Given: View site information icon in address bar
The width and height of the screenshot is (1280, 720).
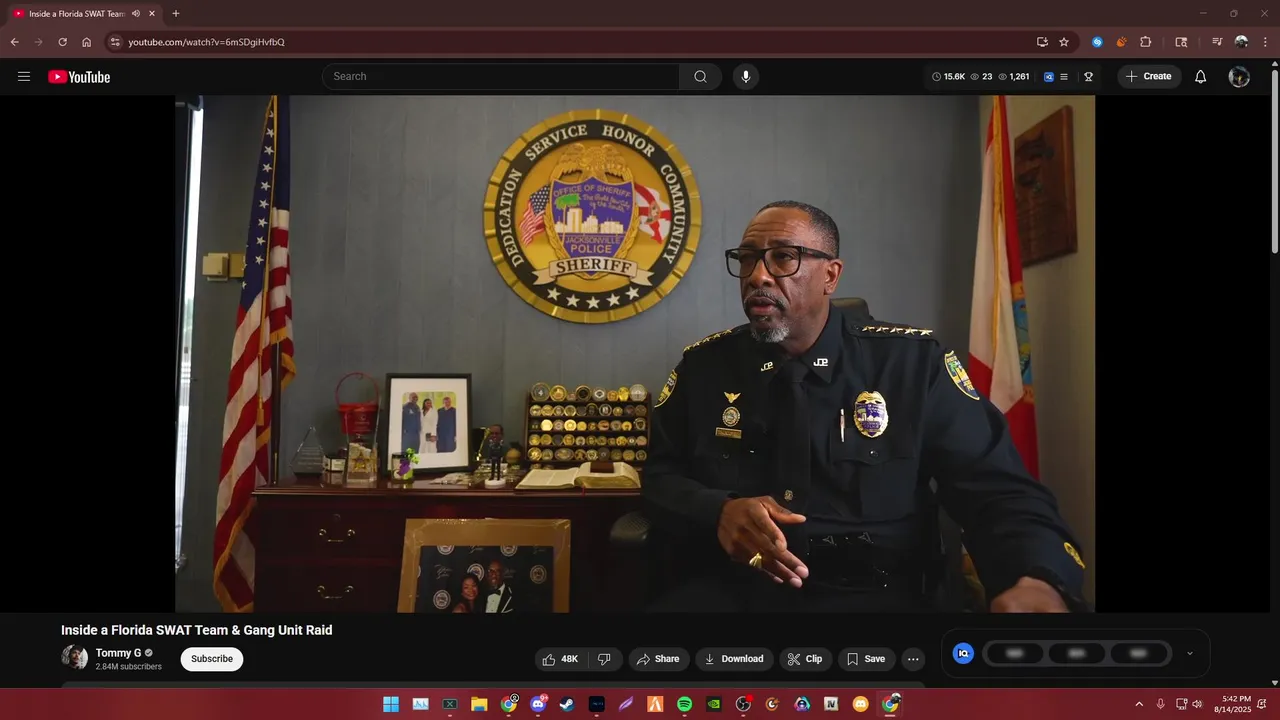Looking at the screenshot, I should point(115,42).
